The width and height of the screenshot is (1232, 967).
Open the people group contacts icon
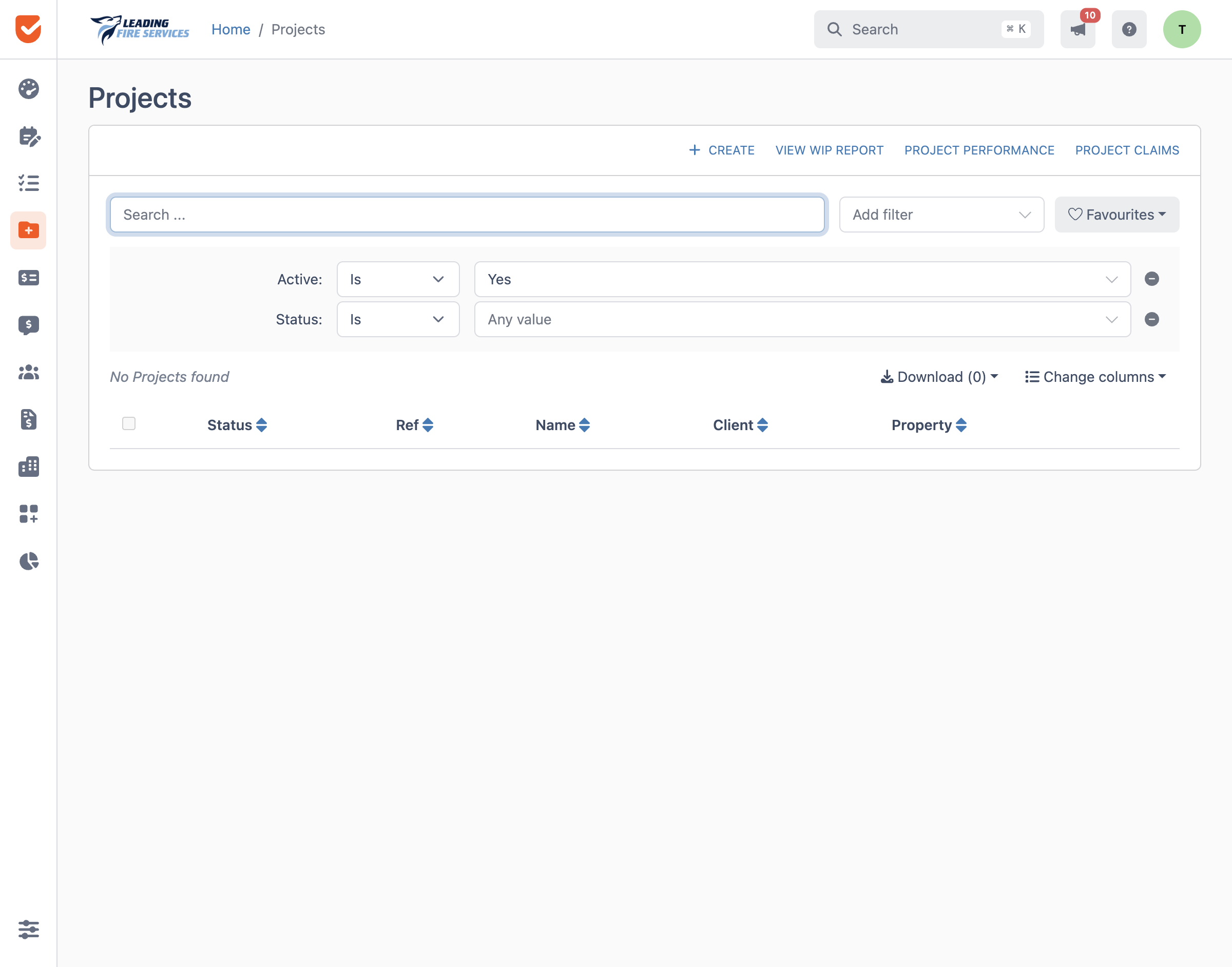coord(28,373)
